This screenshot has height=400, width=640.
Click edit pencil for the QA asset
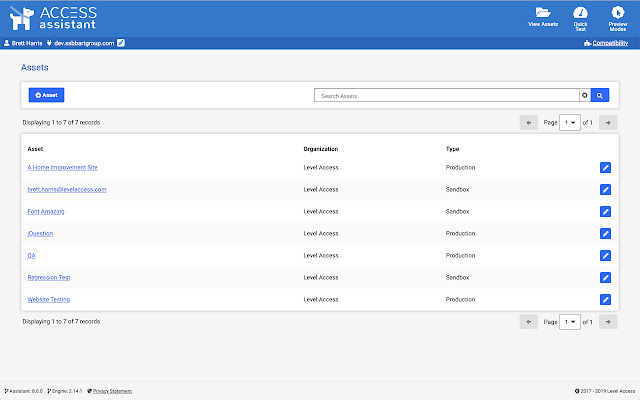click(605, 255)
